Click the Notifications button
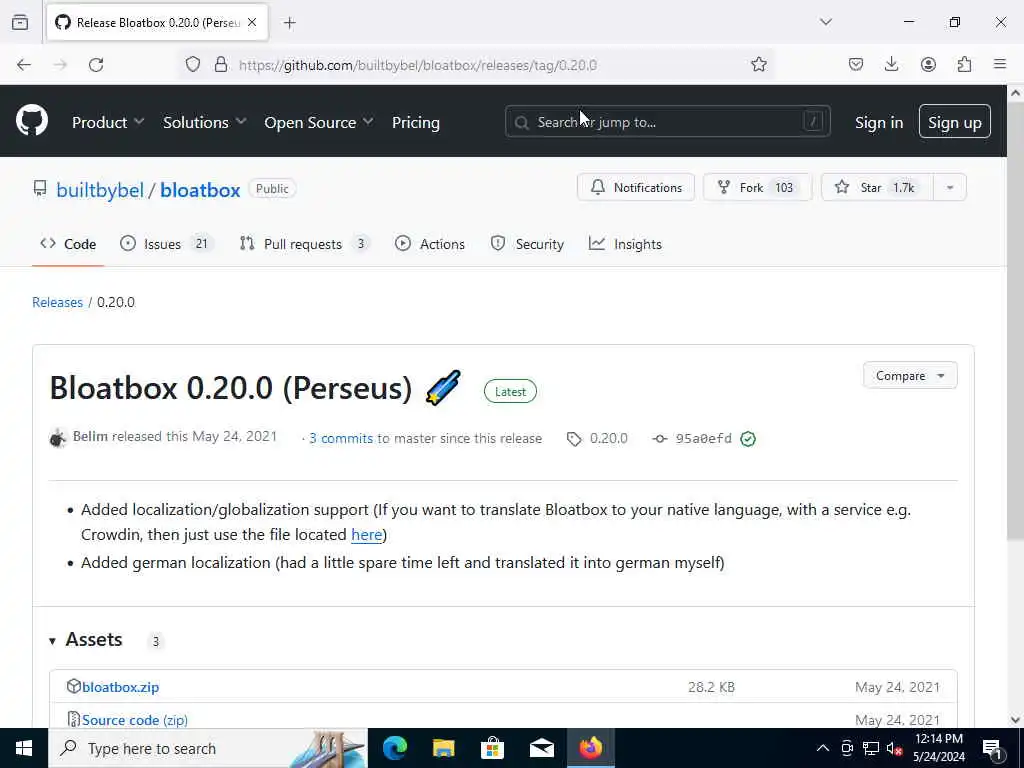 pos(635,187)
